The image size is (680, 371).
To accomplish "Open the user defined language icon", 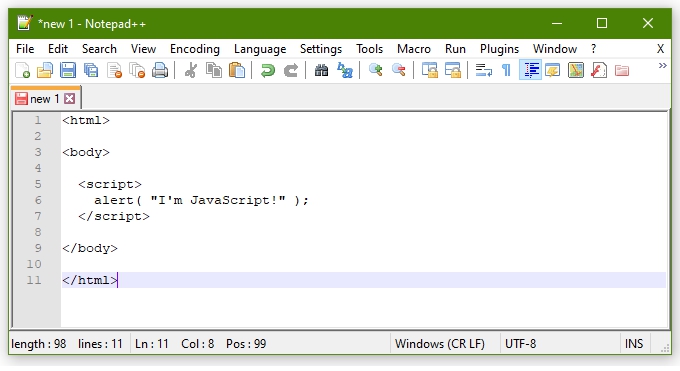I will click(553, 70).
